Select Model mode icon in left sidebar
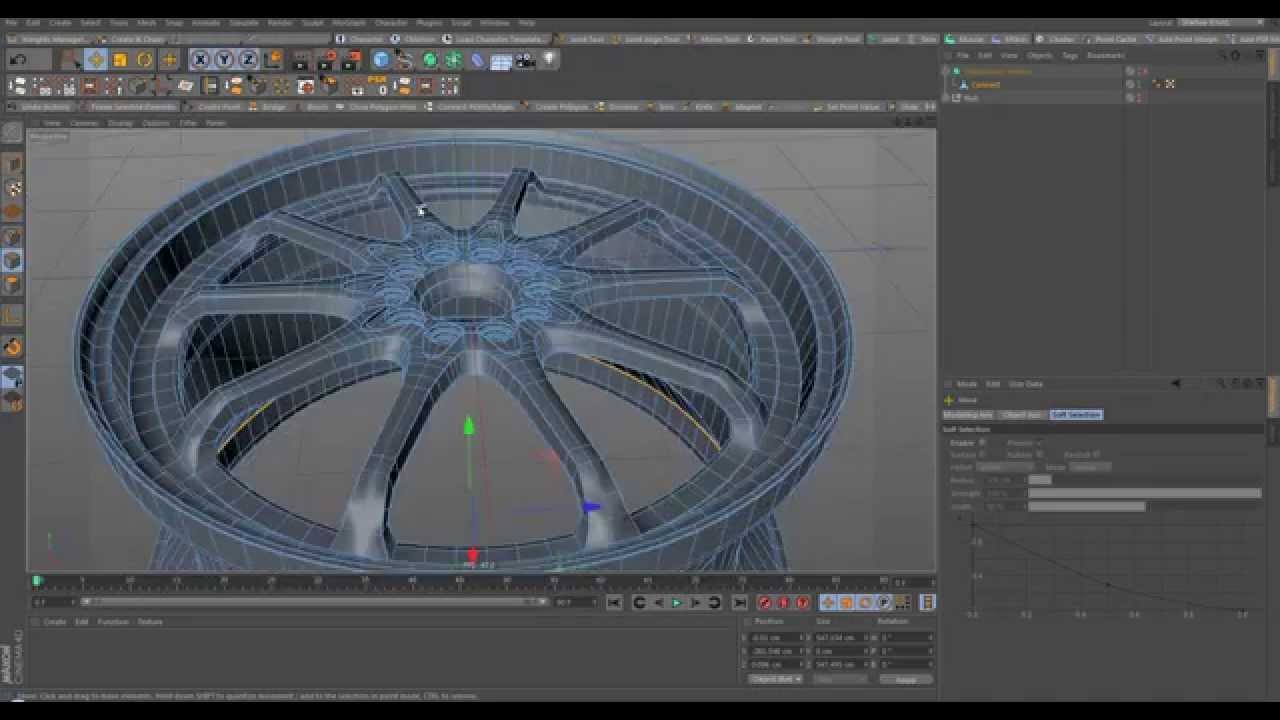Viewport: 1280px width, 720px height. (x=12, y=164)
